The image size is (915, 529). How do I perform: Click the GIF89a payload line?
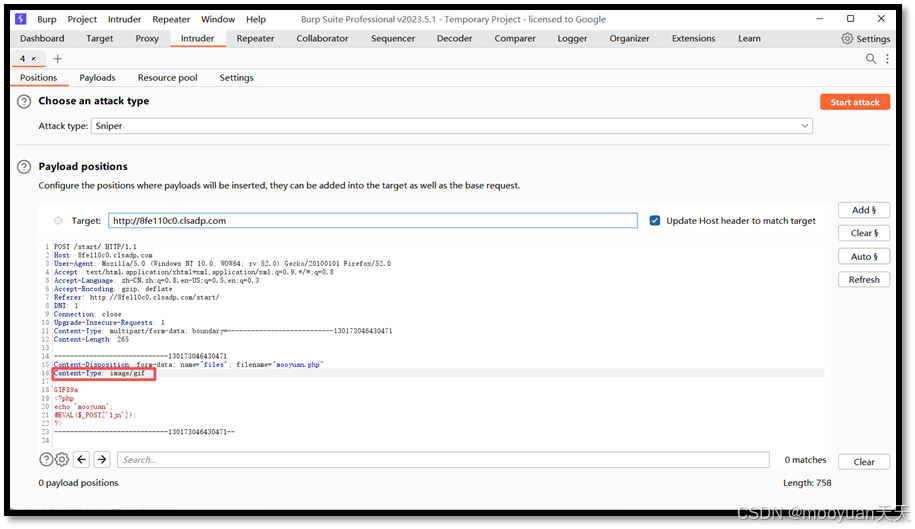coord(66,390)
